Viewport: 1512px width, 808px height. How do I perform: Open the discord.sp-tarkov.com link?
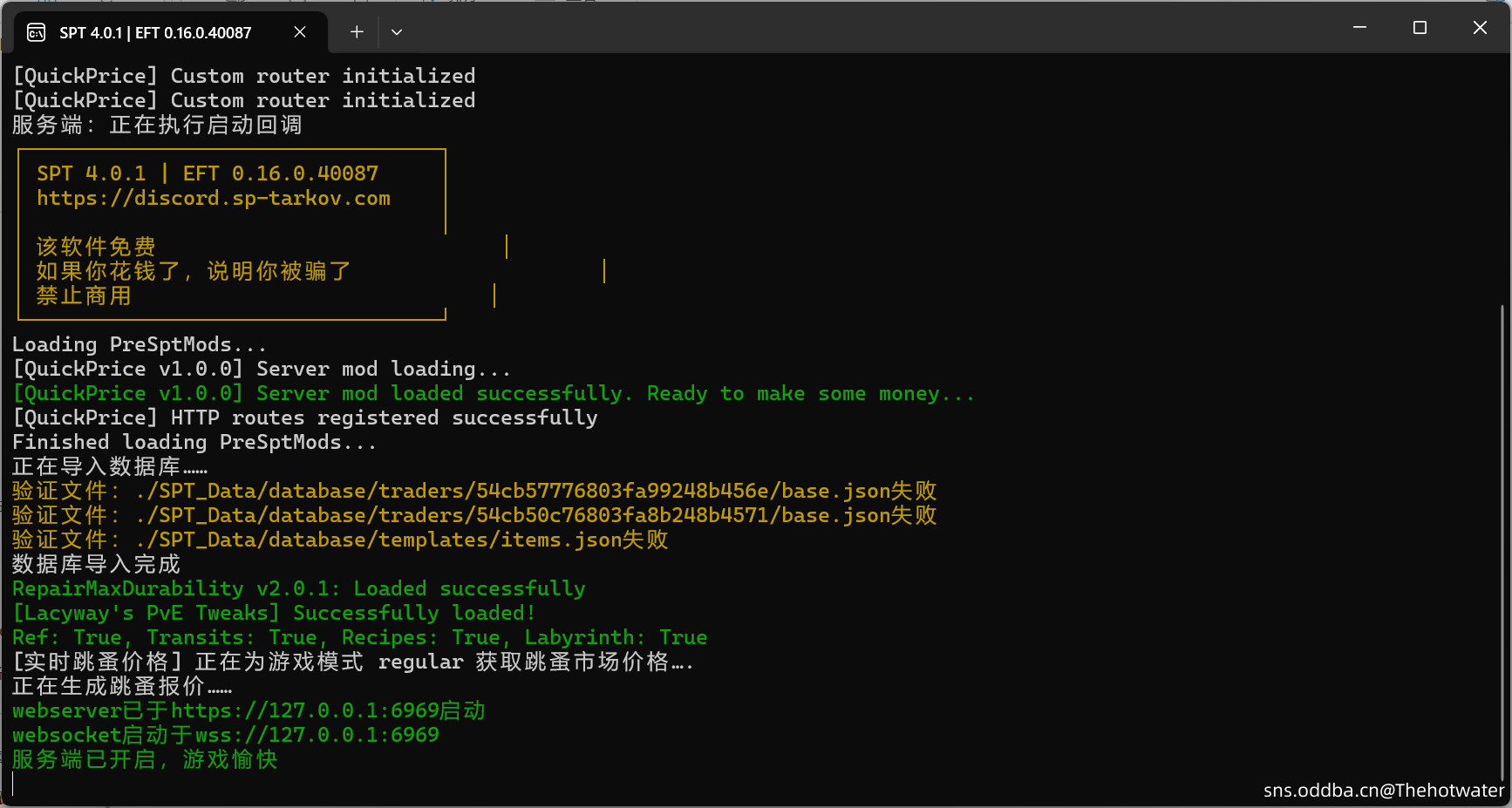213,199
